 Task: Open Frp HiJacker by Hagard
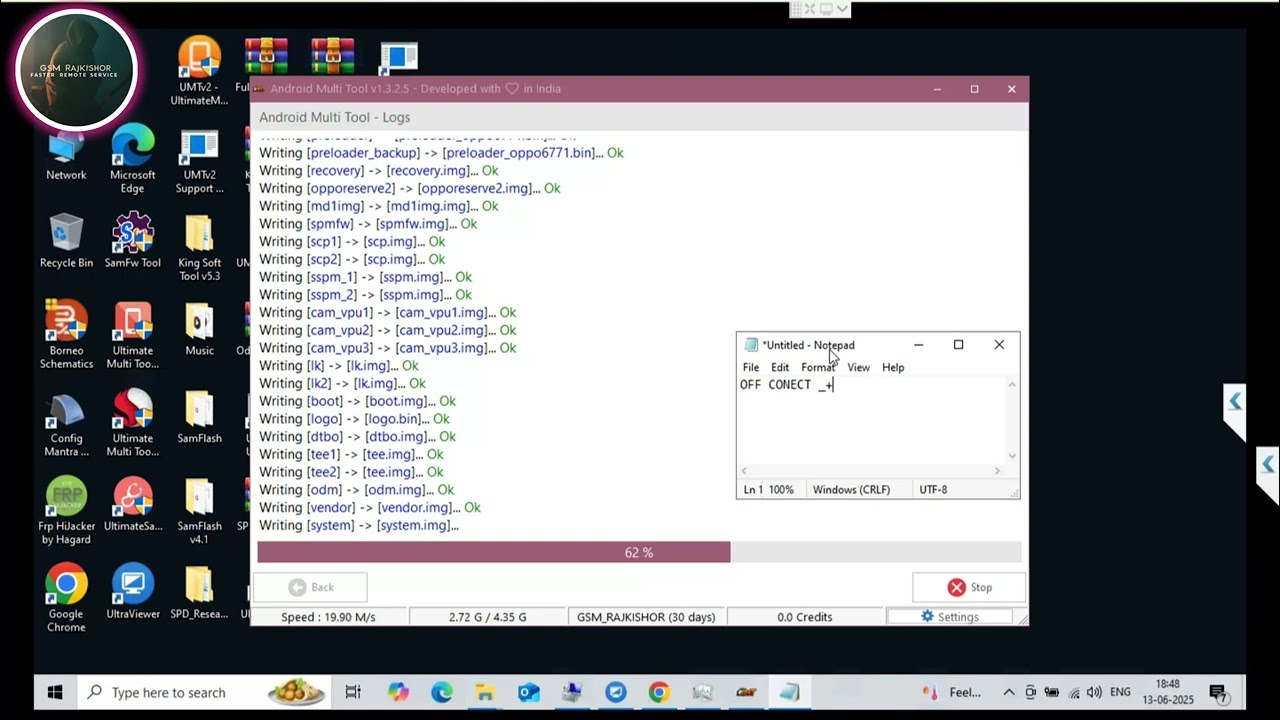pyautogui.click(x=66, y=512)
